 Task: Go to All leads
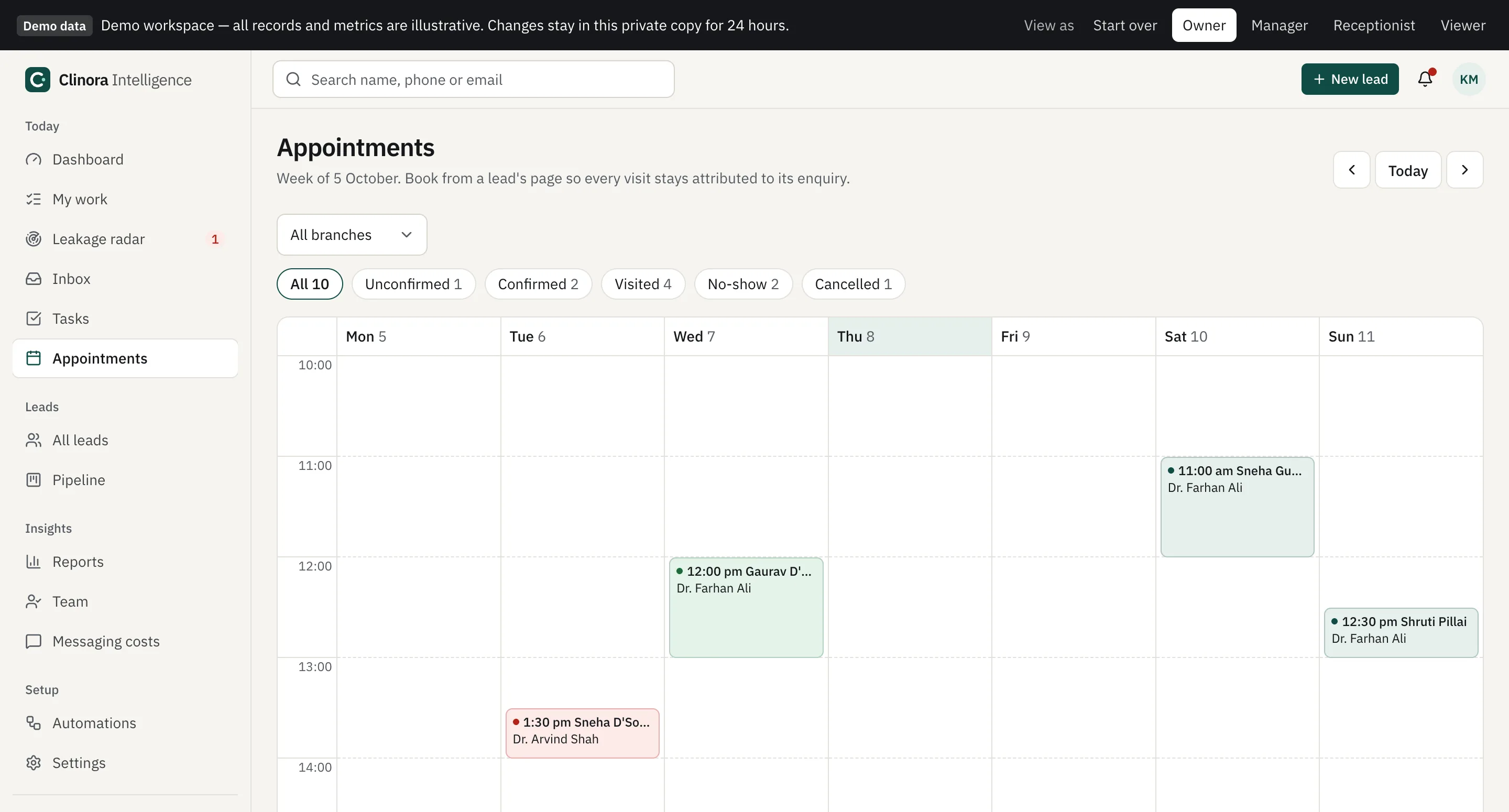pyautogui.click(x=125, y=440)
